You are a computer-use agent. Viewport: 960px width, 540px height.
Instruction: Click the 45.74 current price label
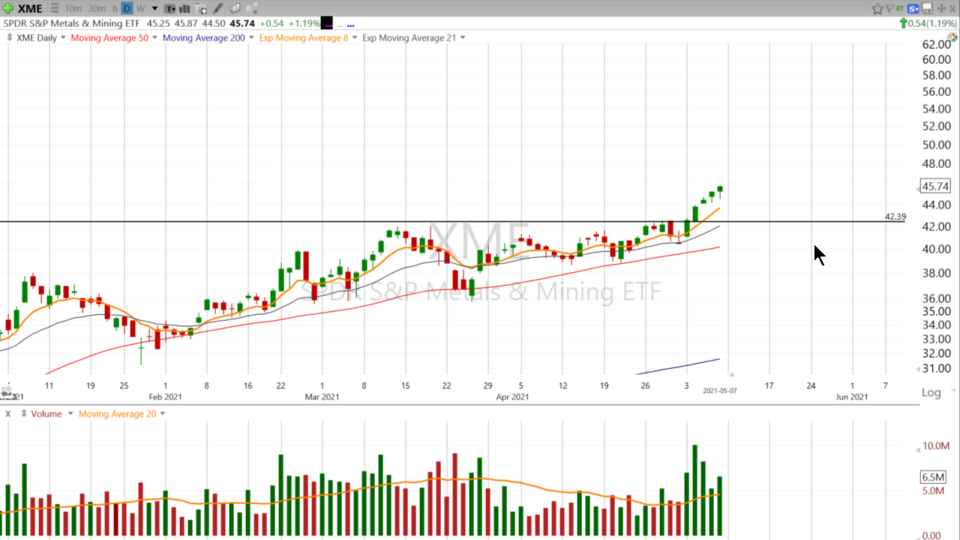(935, 186)
